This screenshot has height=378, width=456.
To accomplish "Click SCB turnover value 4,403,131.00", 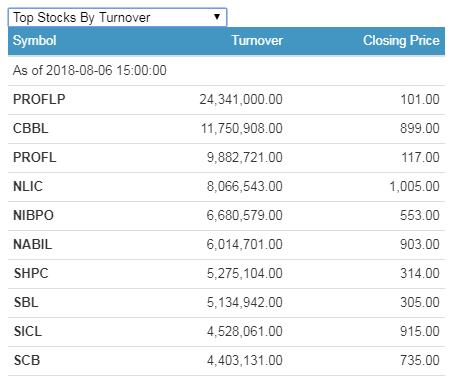I will tap(245, 360).
